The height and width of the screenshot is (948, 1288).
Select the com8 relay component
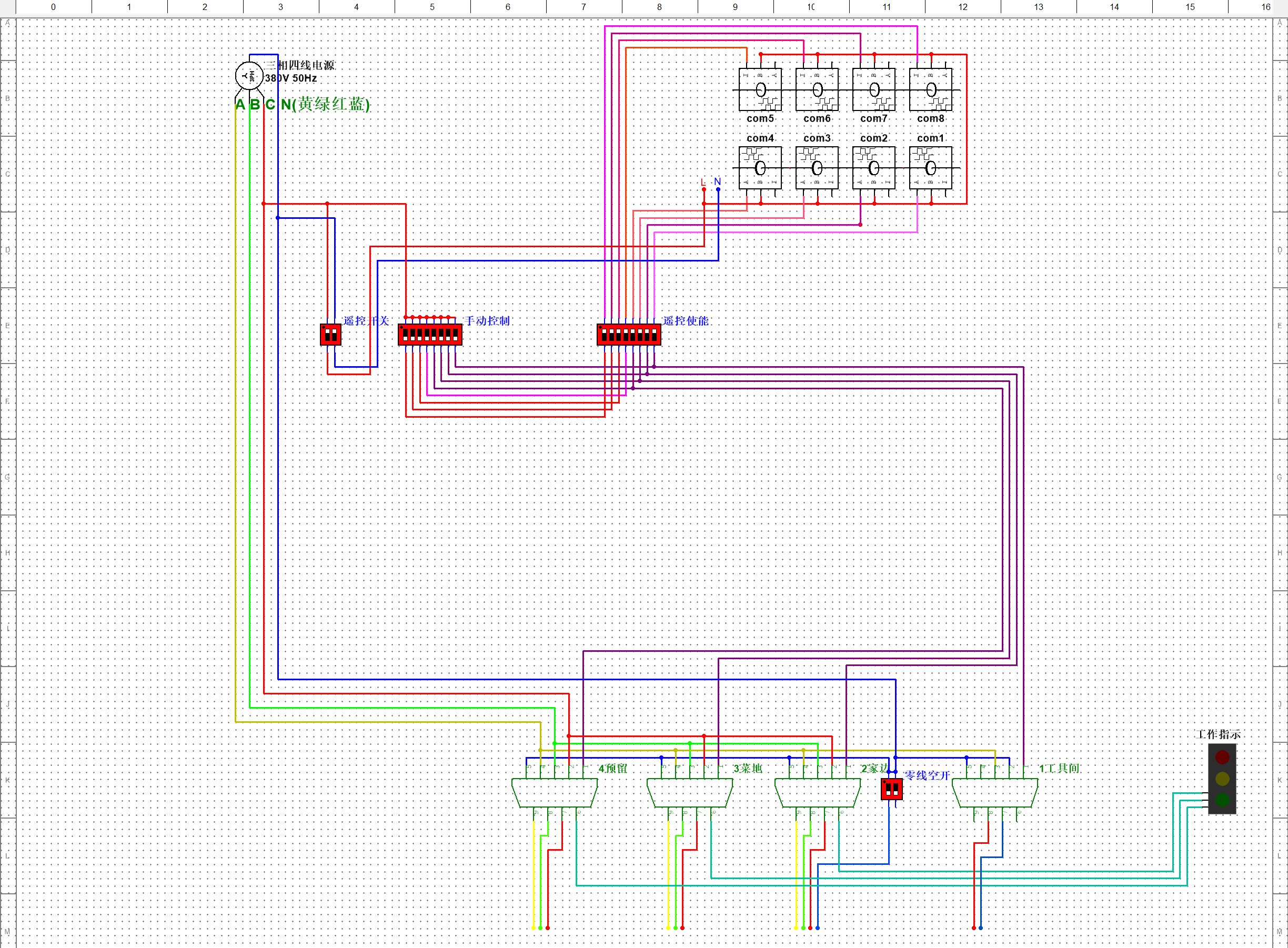click(930, 89)
